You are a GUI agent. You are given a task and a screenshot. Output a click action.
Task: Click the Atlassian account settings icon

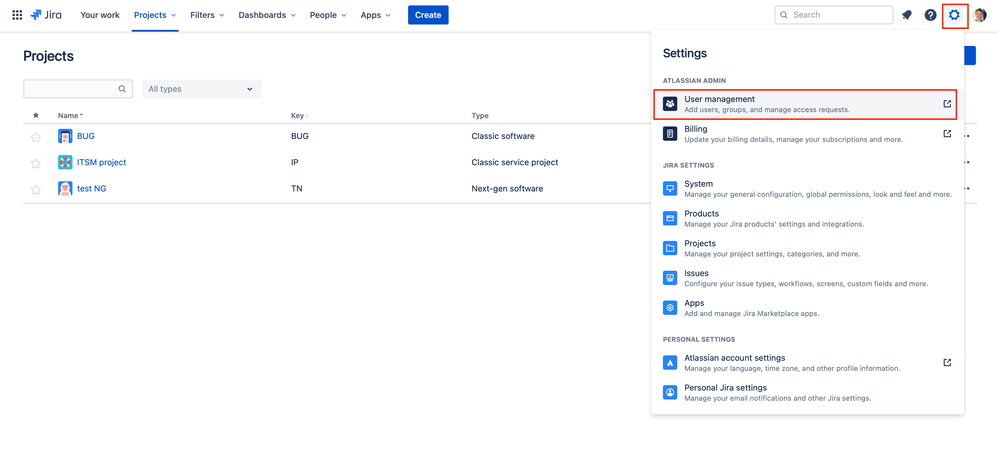coord(670,363)
